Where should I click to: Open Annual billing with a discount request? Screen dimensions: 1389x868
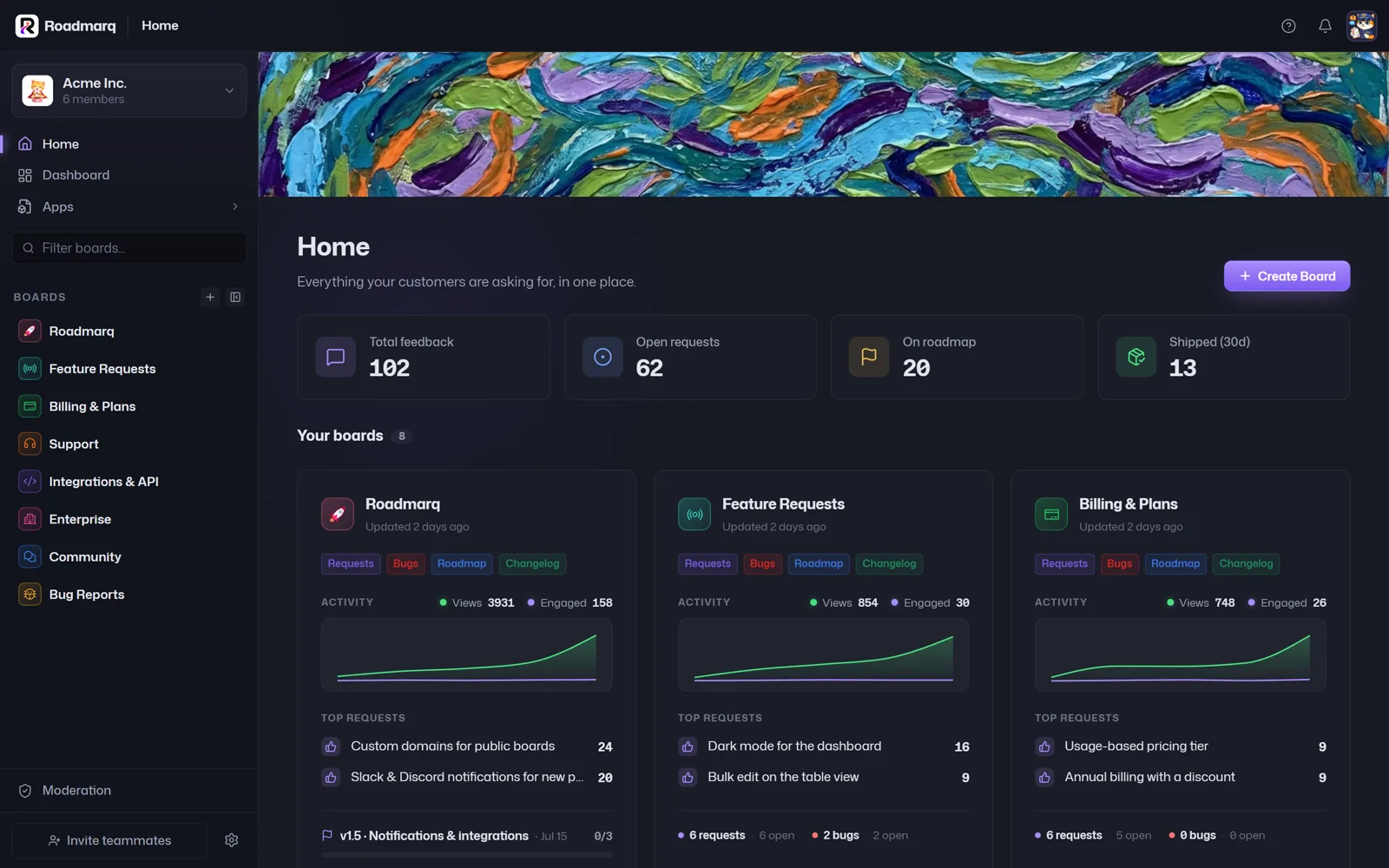(x=1149, y=778)
